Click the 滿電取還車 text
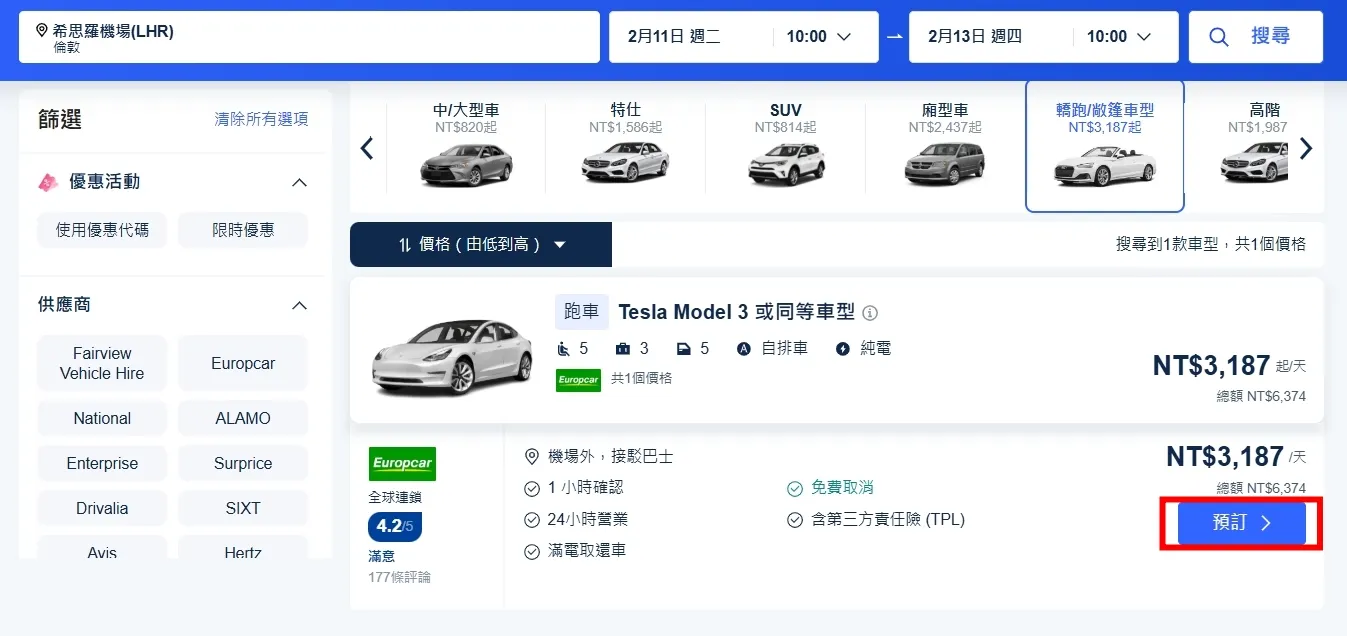The image size is (1347, 636). click(587, 551)
